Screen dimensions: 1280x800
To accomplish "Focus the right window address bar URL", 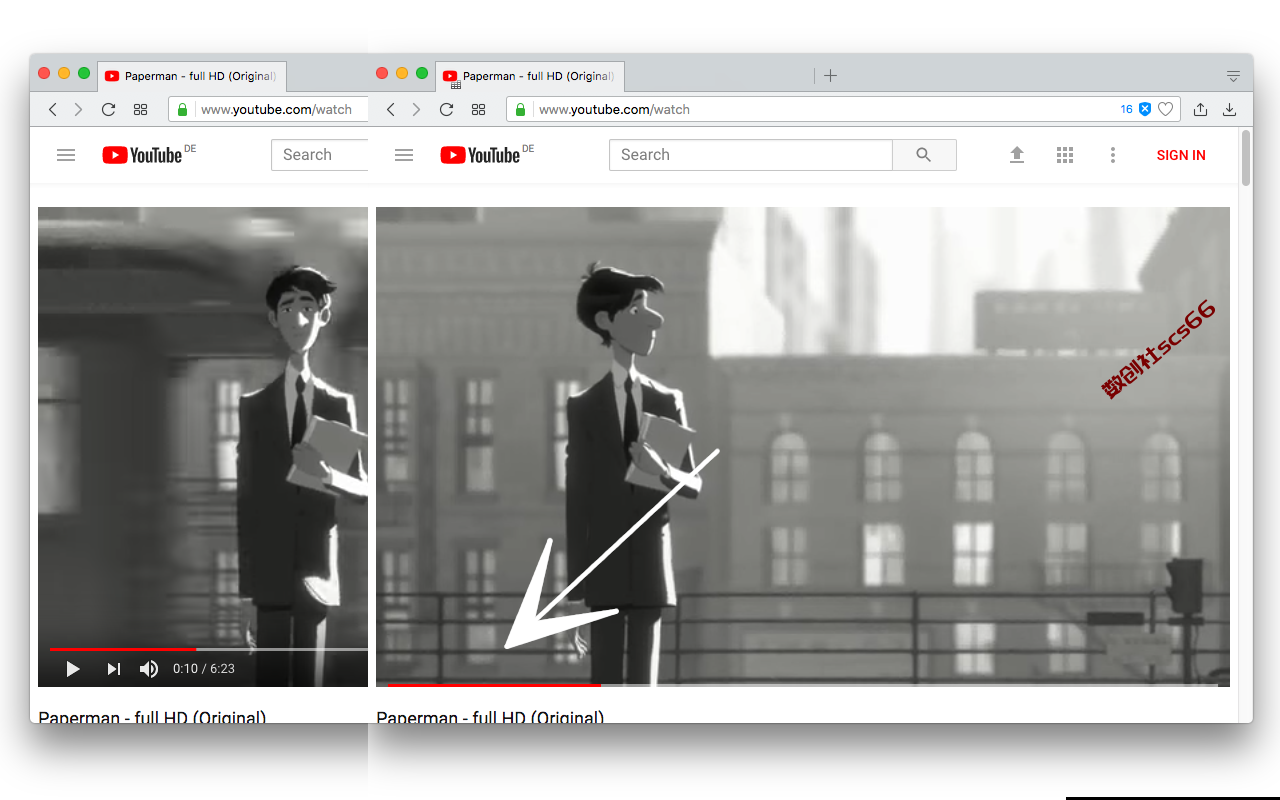I will pos(614,109).
